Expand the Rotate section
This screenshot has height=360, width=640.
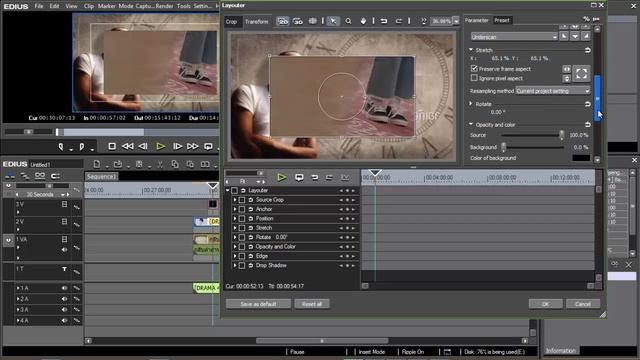tap(471, 104)
